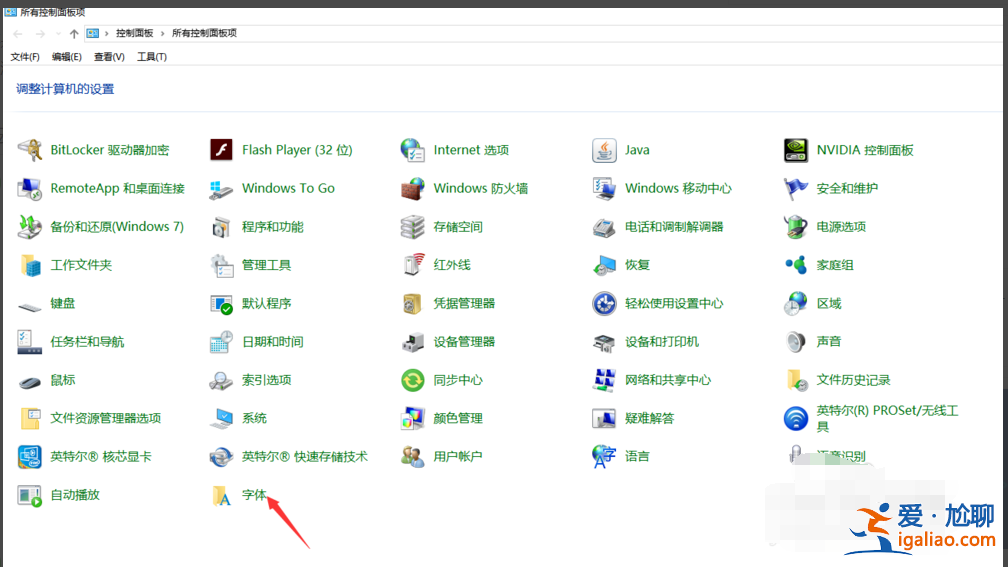
Task: Open the Internet 选项 globe icon
Action: point(413,150)
